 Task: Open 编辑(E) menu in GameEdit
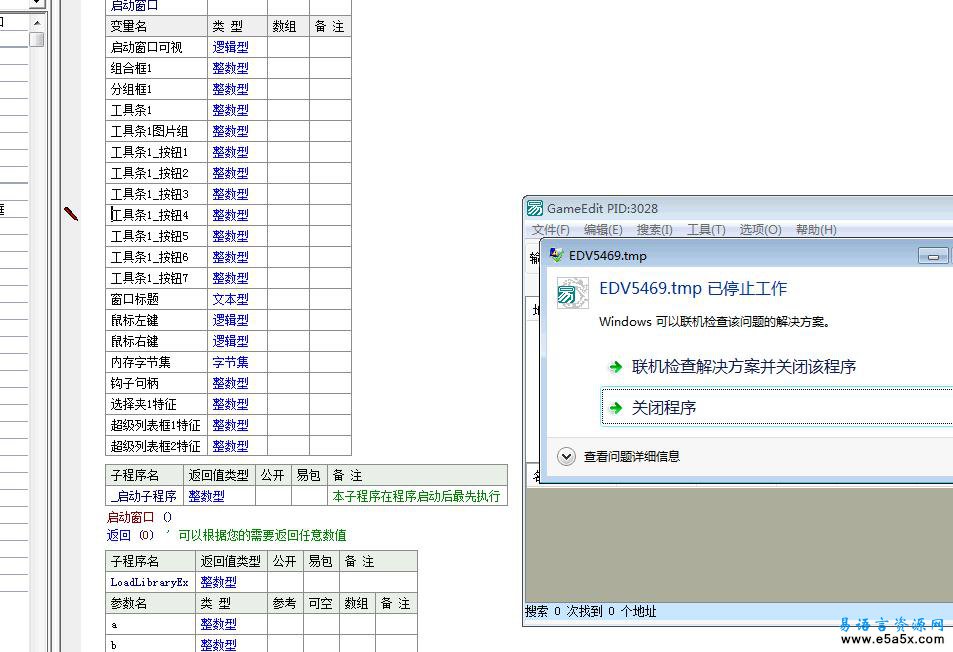pyautogui.click(x=603, y=230)
